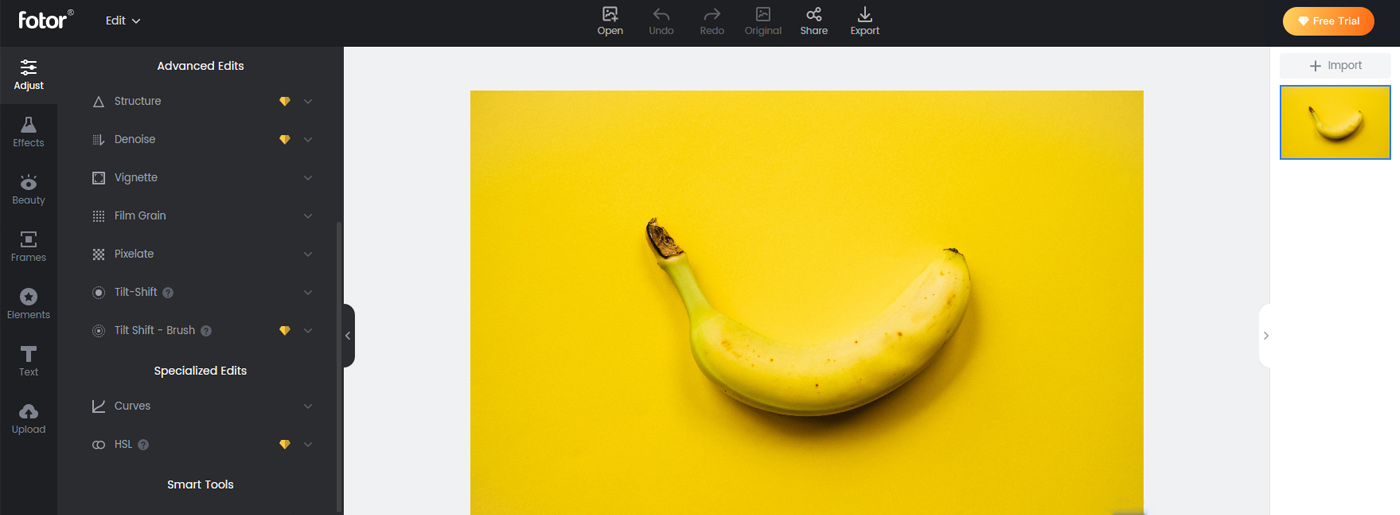Open the Effects panel in sidebar
Screen dimensions: 1400x515
click(x=28, y=131)
